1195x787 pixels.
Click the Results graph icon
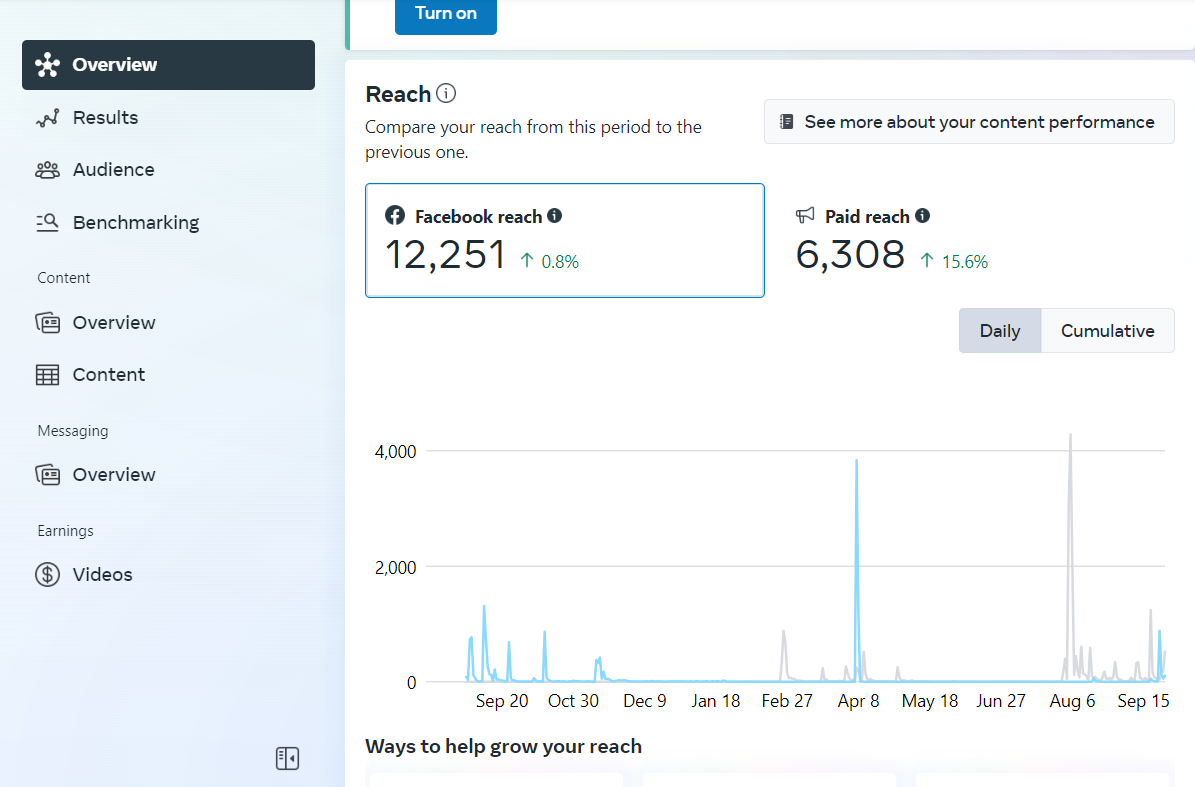click(47, 118)
